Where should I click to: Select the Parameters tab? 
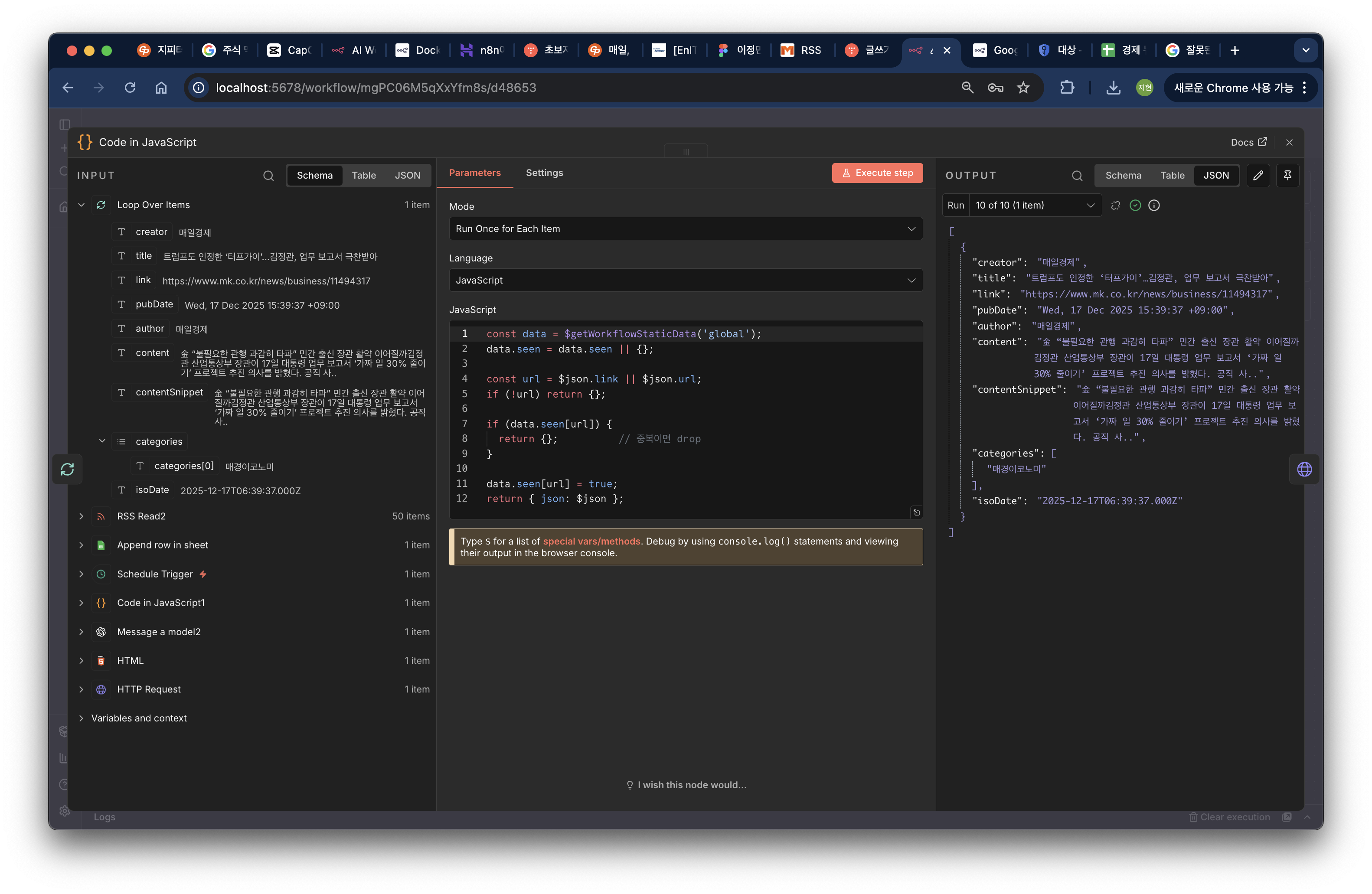(474, 173)
